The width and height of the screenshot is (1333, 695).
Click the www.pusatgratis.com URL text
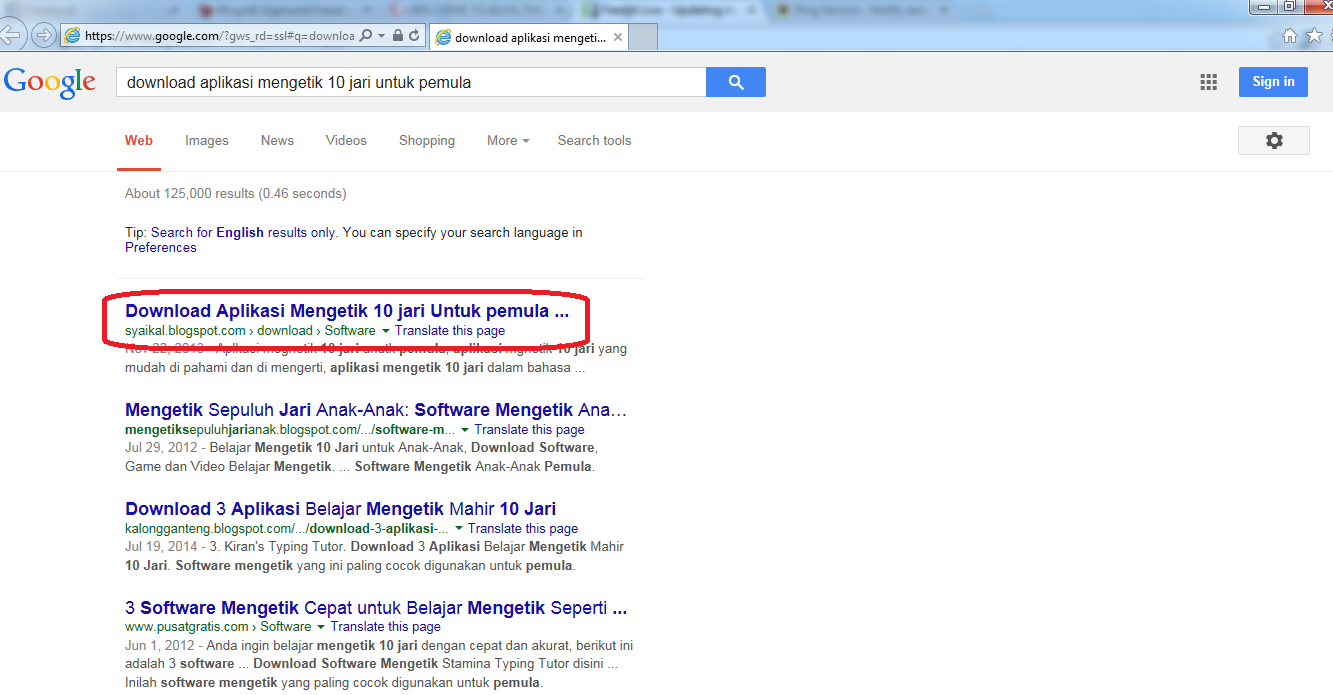(218, 627)
